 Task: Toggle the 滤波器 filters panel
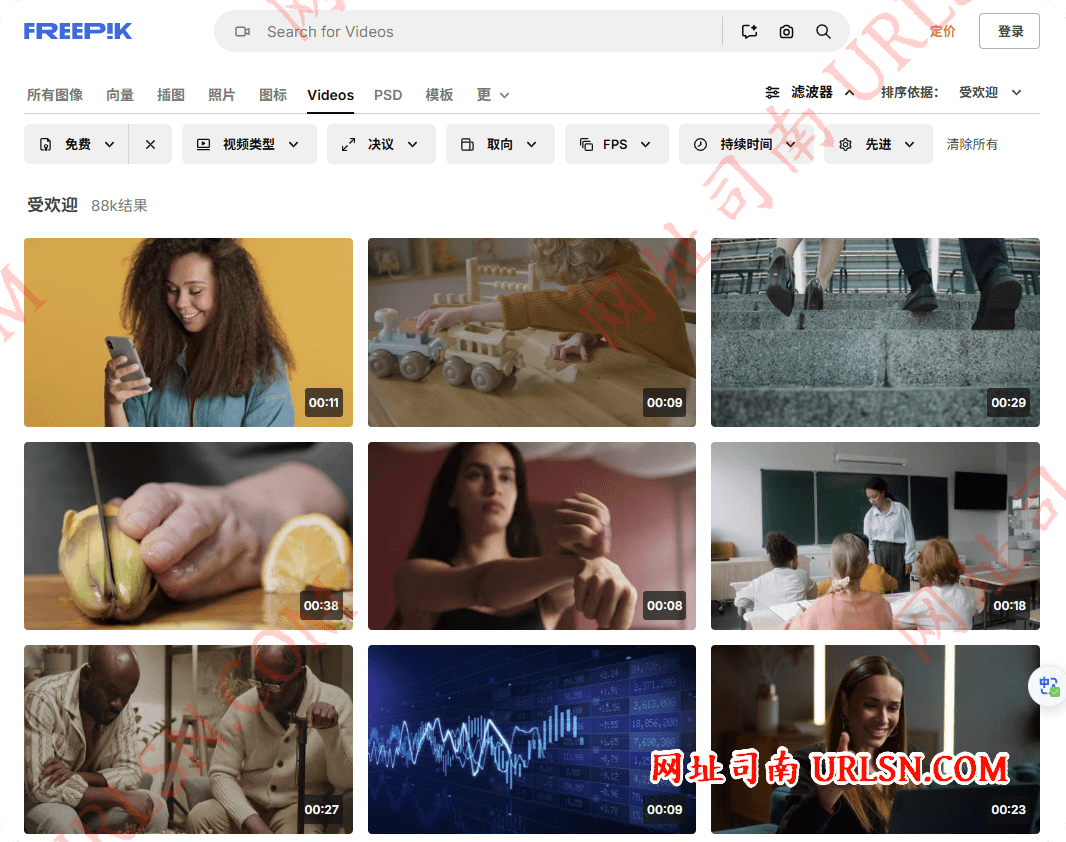click(x=810, y=92)
